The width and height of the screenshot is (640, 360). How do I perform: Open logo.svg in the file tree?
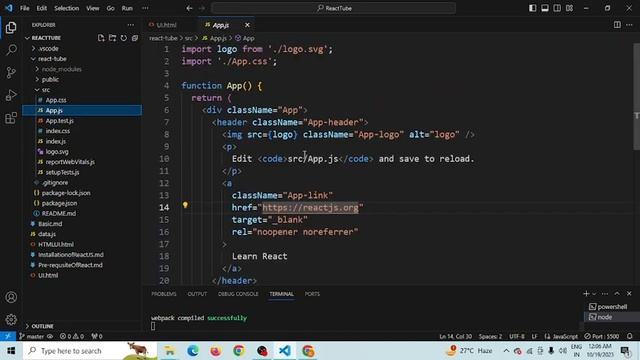tap(57, 152)
